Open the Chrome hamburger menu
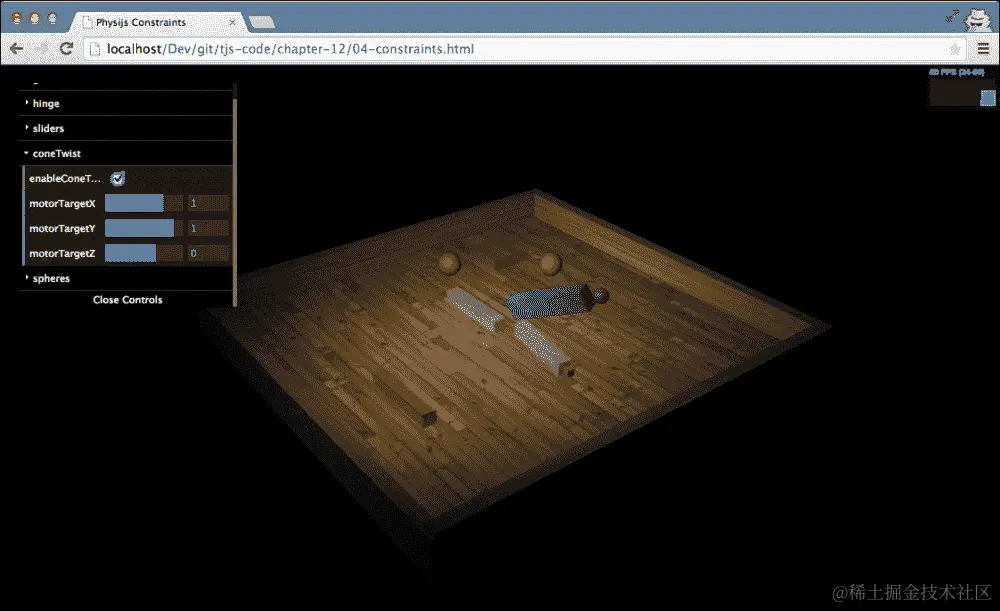The height and width of the screenshot is (611, 1000). coord(983,48)
